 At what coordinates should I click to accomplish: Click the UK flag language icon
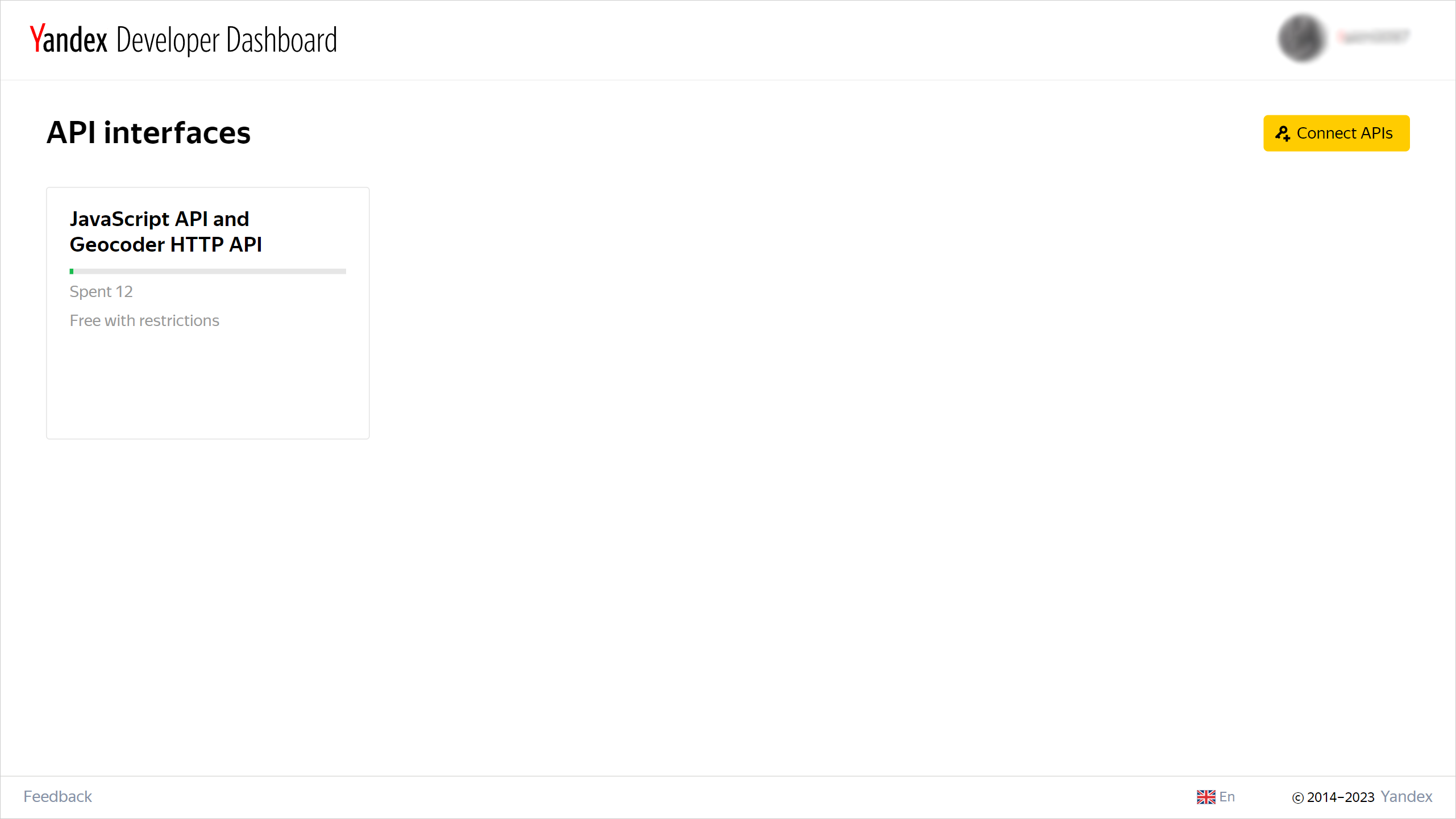point(1205,797)
